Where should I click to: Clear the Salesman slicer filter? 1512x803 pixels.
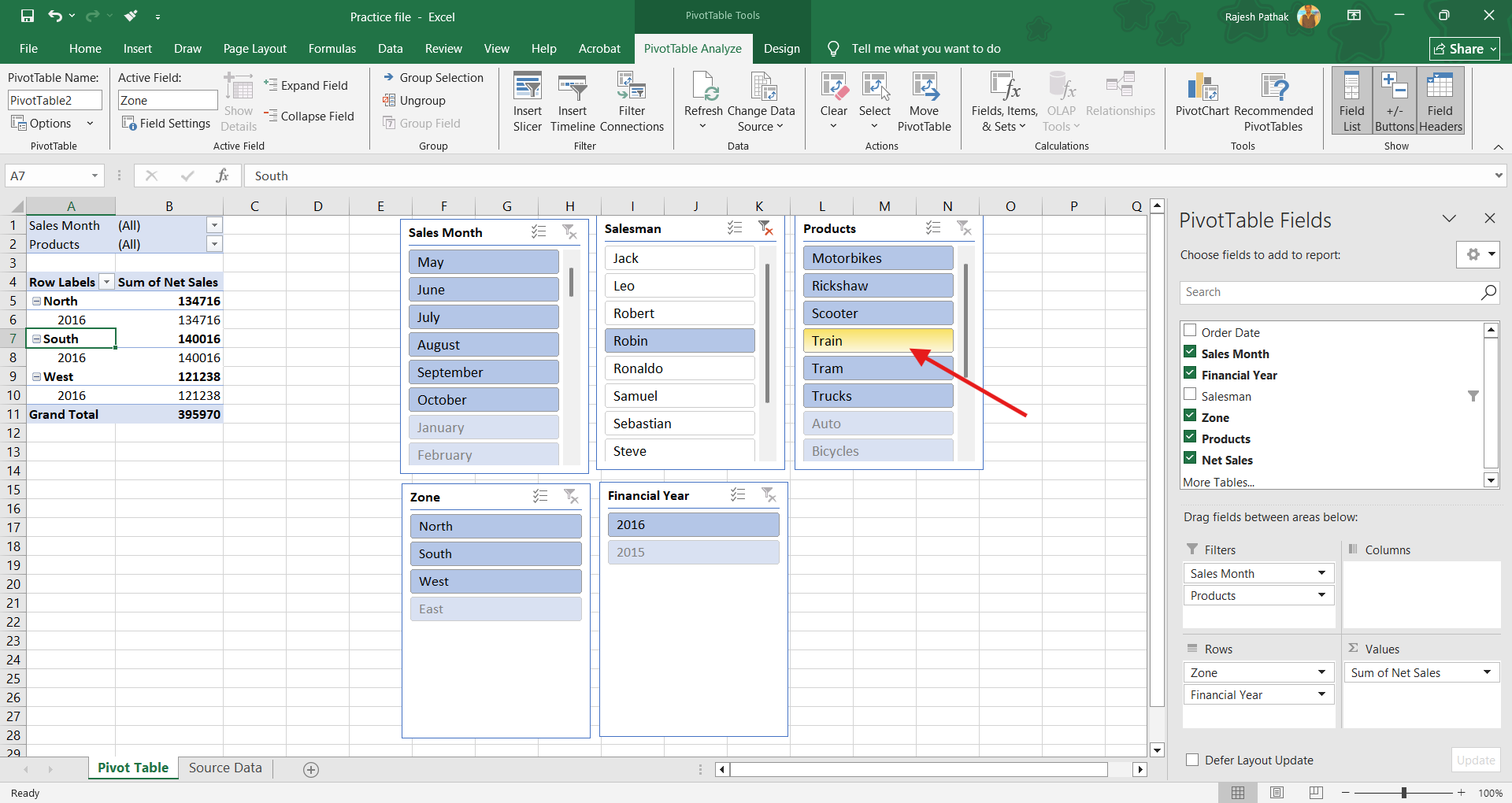(x=765, y=228)
